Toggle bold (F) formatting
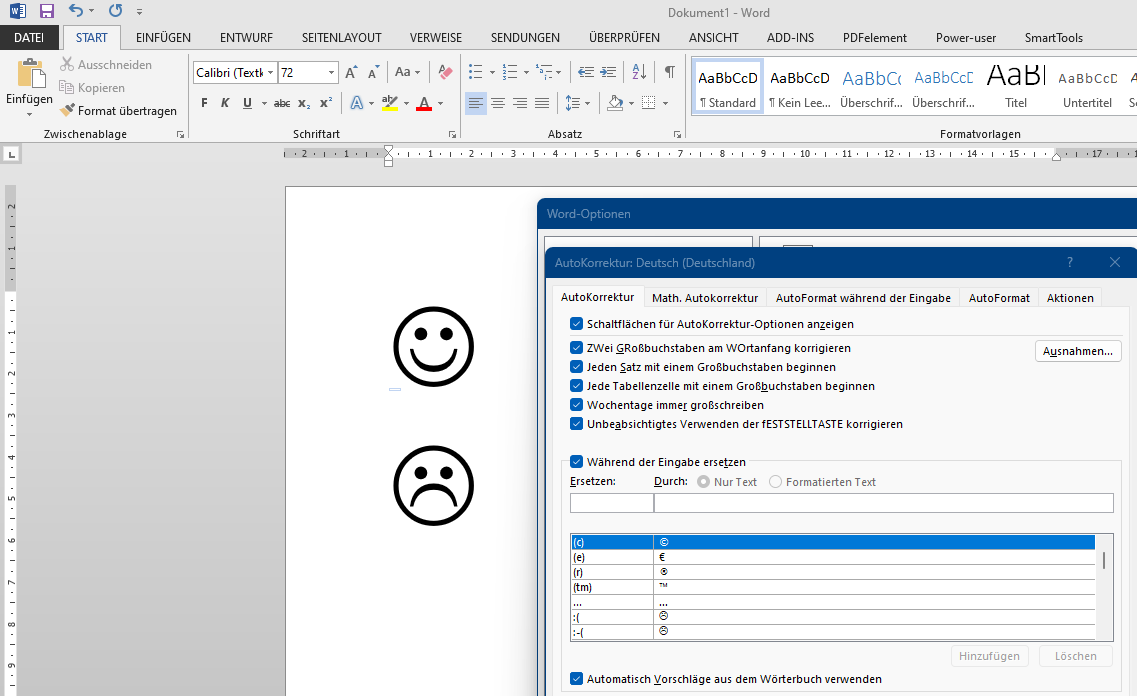Image resolution: width=1137 pixels, height=696 pixels. point(204,103)
